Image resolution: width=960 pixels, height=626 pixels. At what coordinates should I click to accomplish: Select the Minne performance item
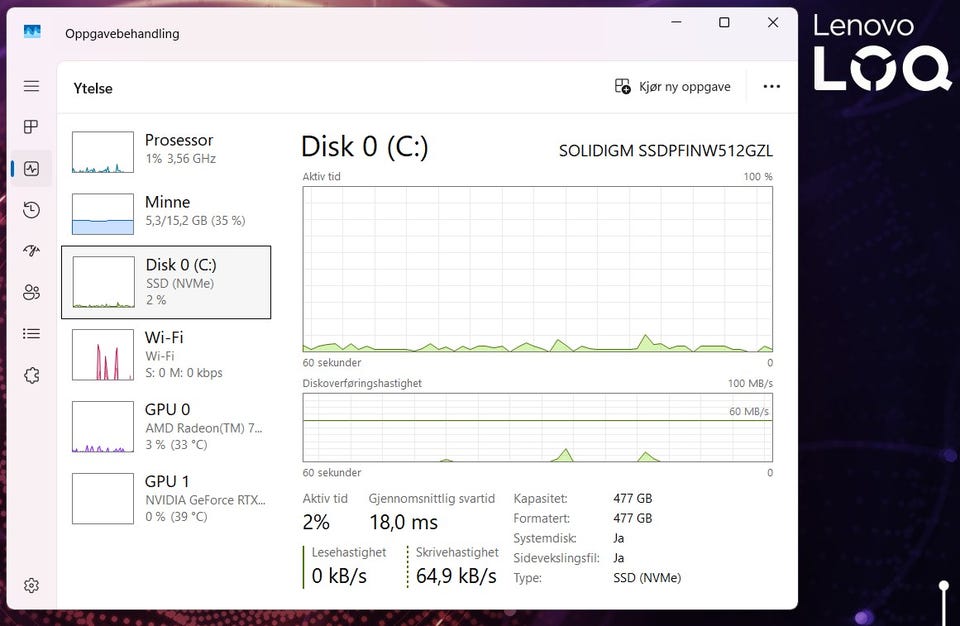pyautogui.click(x=166, y=212)
